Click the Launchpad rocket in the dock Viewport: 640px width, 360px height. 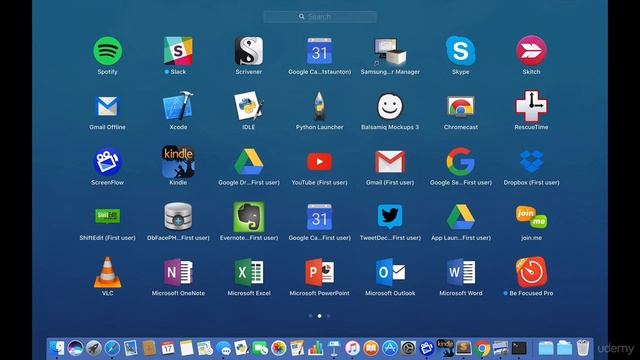tap(93, 348)
